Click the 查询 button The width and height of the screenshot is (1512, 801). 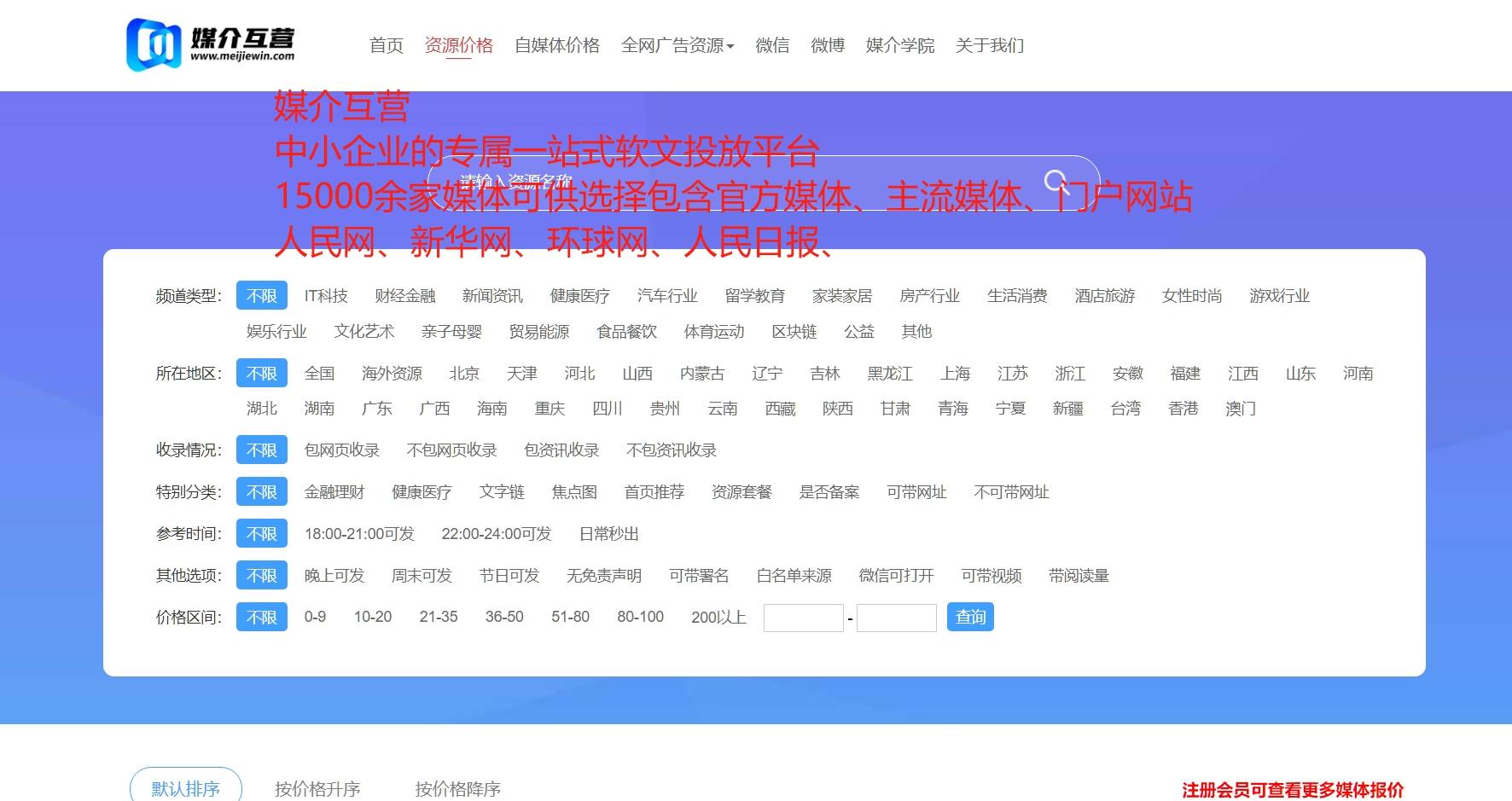[970, 617]
